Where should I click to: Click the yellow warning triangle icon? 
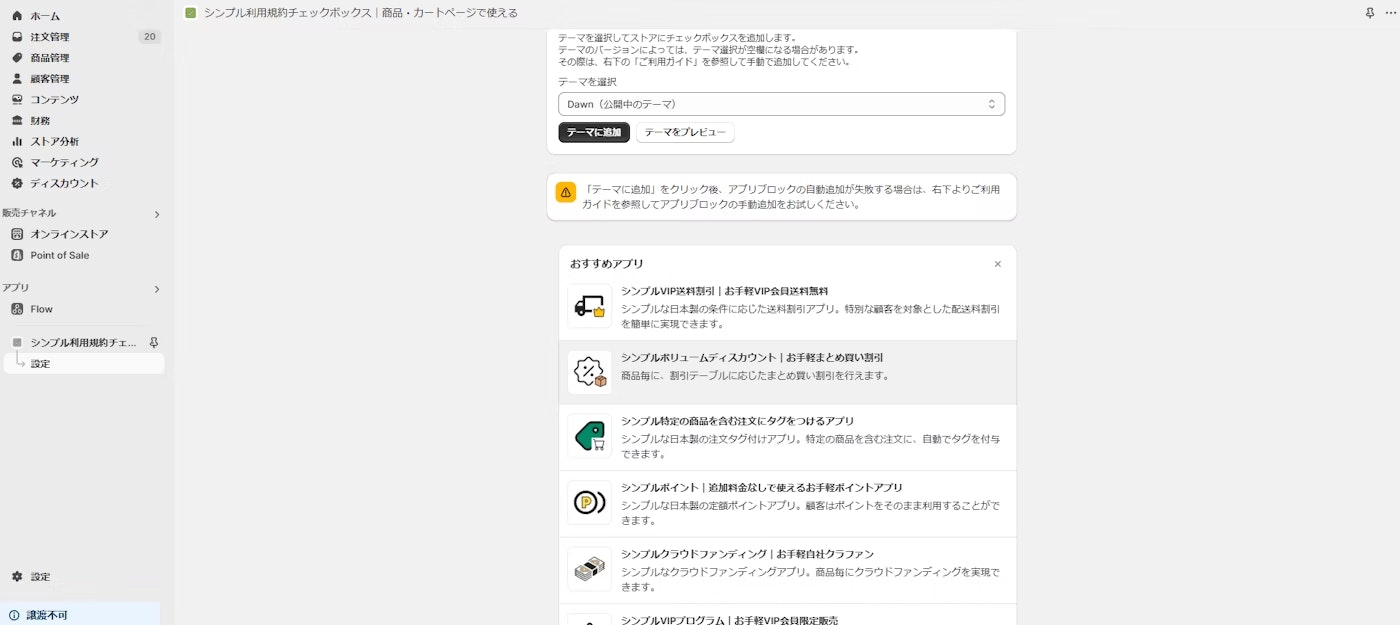566,192
